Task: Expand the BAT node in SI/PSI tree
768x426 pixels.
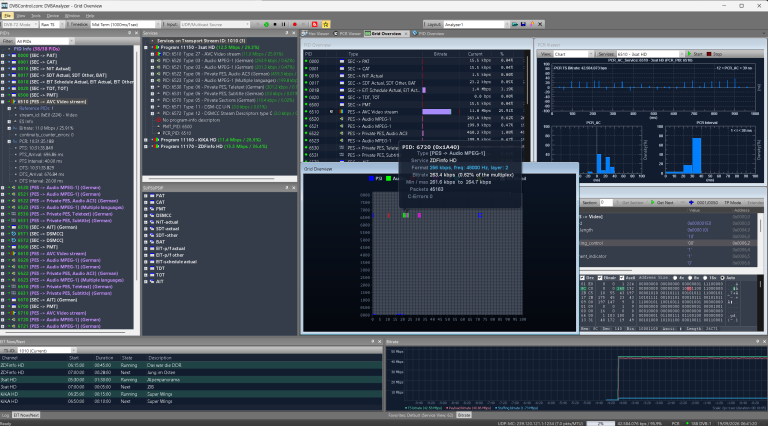Action: coord(146,242)
